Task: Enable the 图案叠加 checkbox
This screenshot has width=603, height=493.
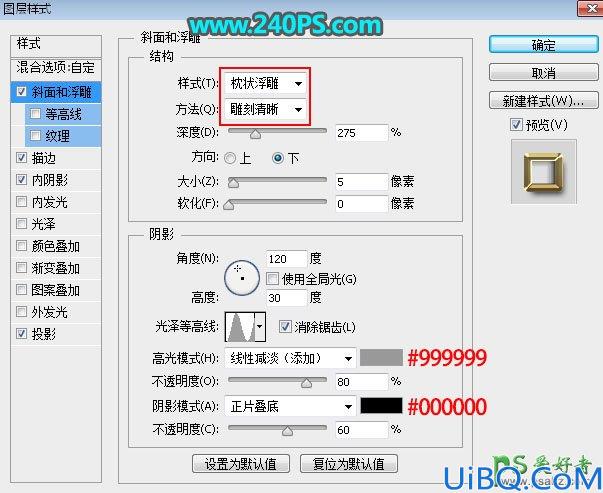Action: click(22, 289)
